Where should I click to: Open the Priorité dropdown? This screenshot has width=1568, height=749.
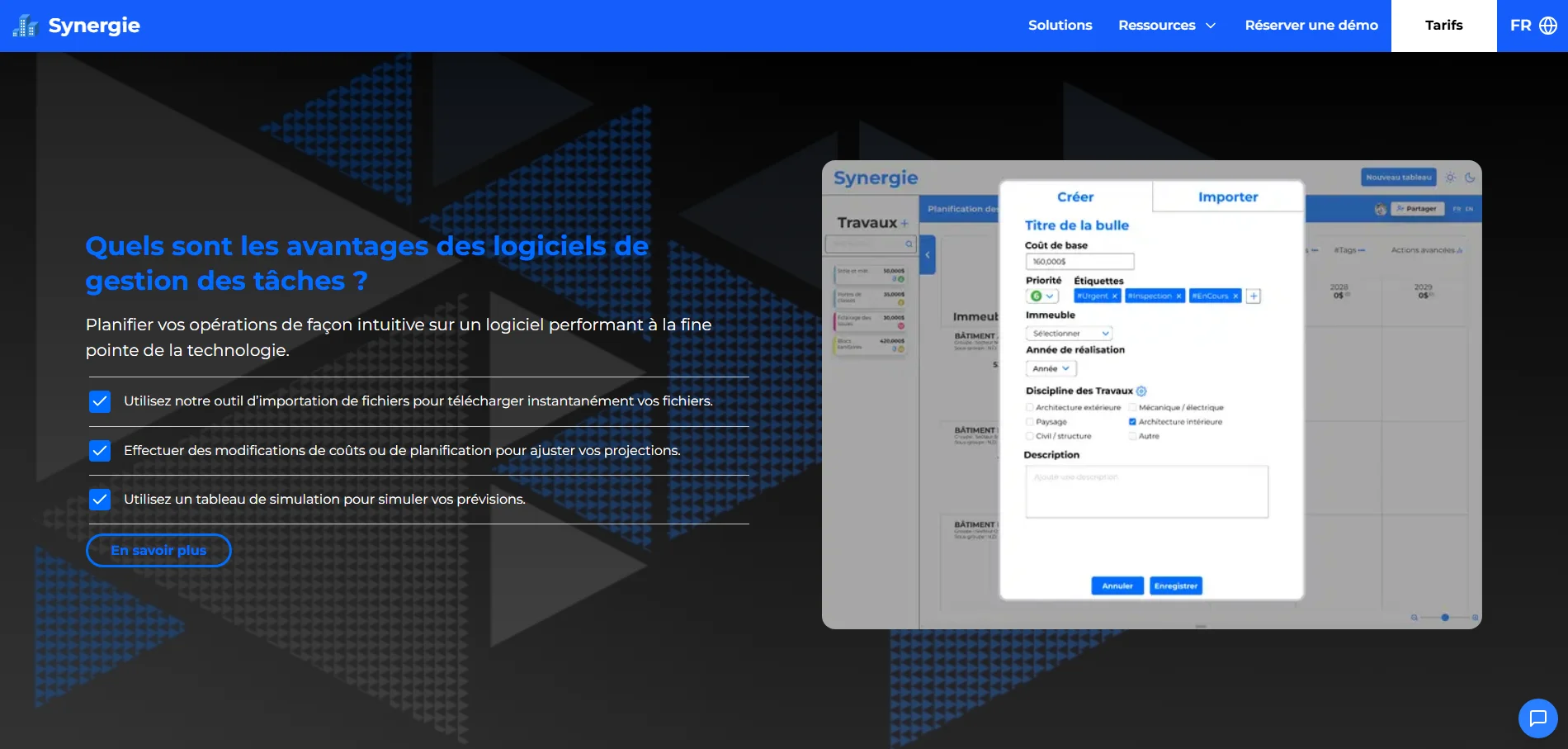(1042, 296)
